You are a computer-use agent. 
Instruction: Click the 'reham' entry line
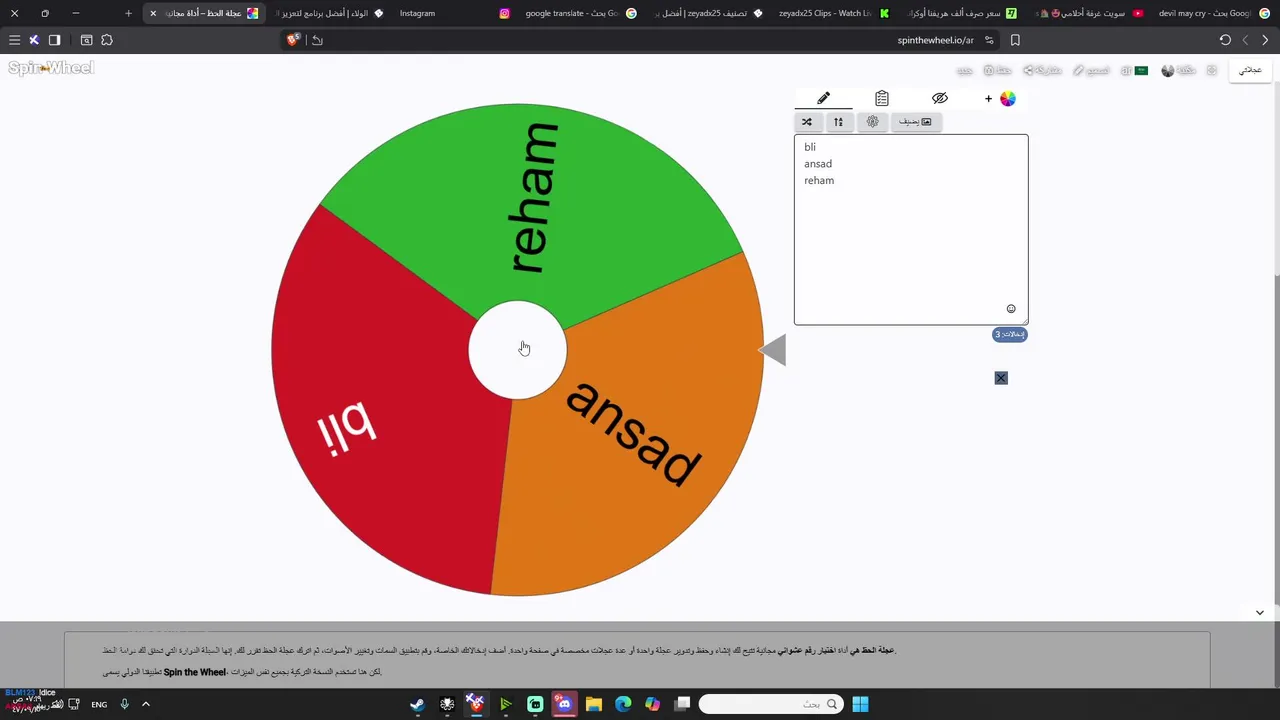pyautogui.click(x=819, y=181)
